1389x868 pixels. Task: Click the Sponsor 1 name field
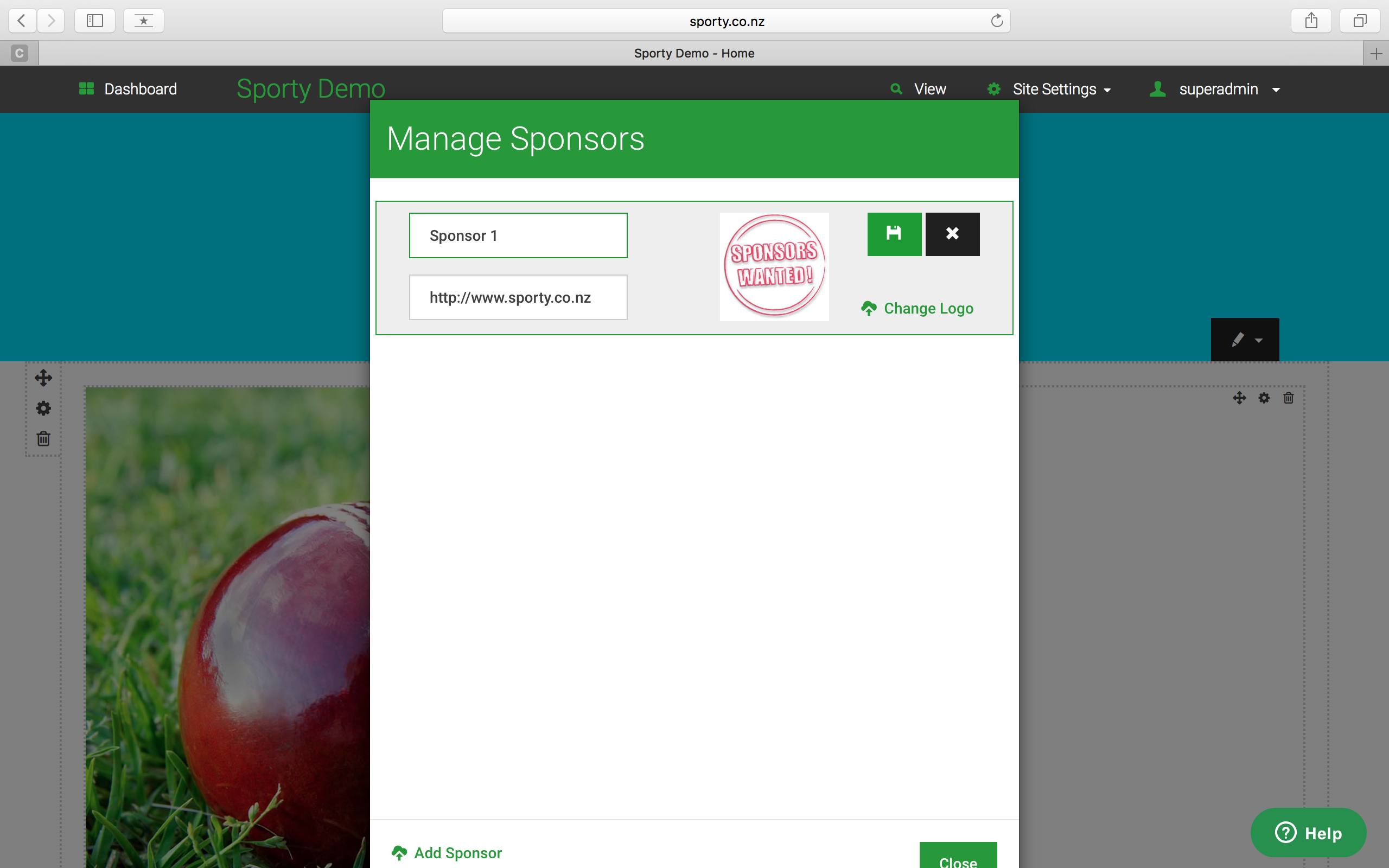click(x=518, y=235)
